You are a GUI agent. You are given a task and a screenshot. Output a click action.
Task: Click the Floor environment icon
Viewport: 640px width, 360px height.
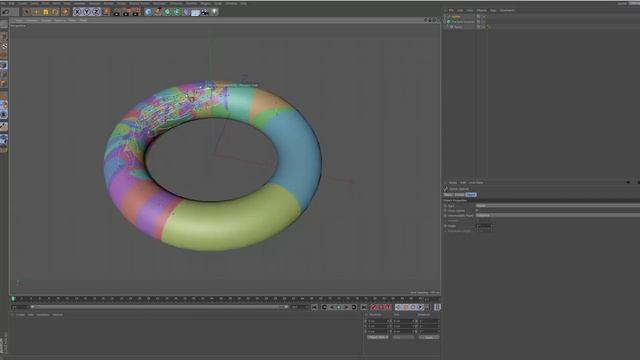tap(195, 13)
